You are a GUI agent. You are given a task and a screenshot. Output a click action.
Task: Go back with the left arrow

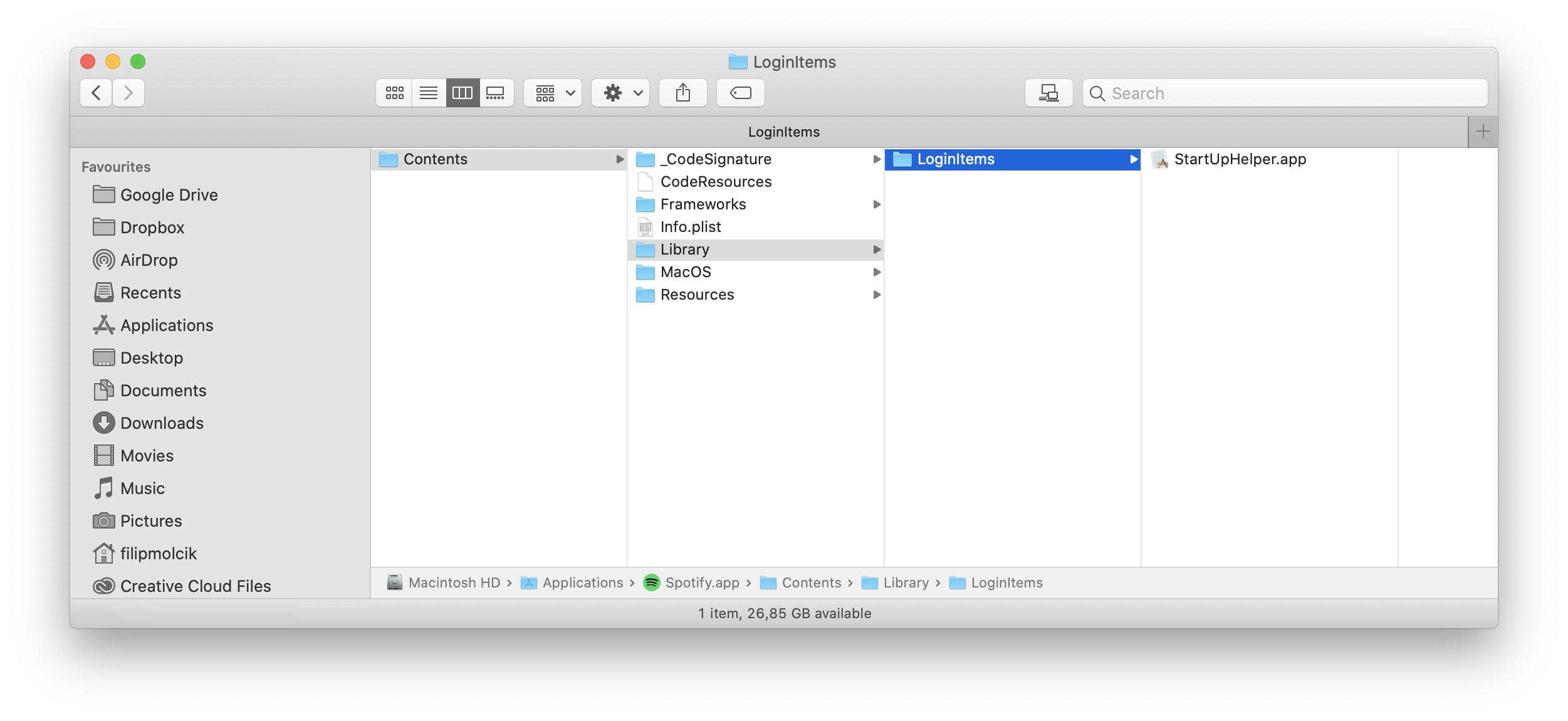(x=97, y=93)
